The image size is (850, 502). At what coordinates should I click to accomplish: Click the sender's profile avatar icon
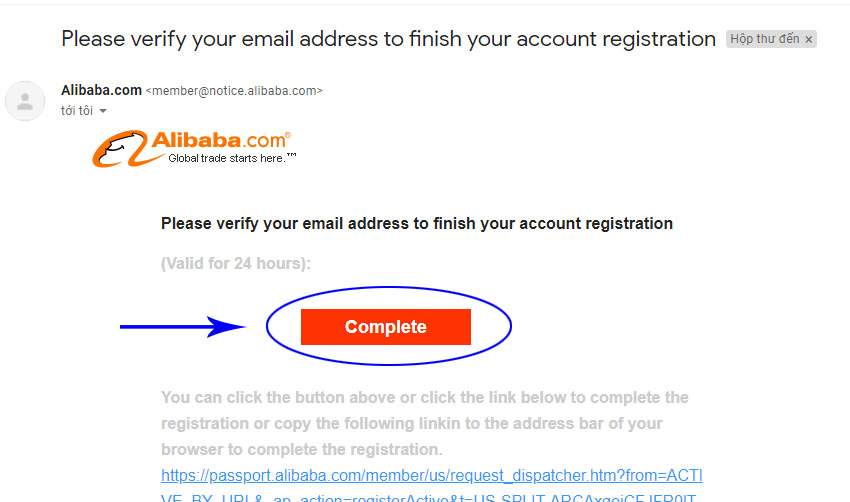(x=25, y=101)
